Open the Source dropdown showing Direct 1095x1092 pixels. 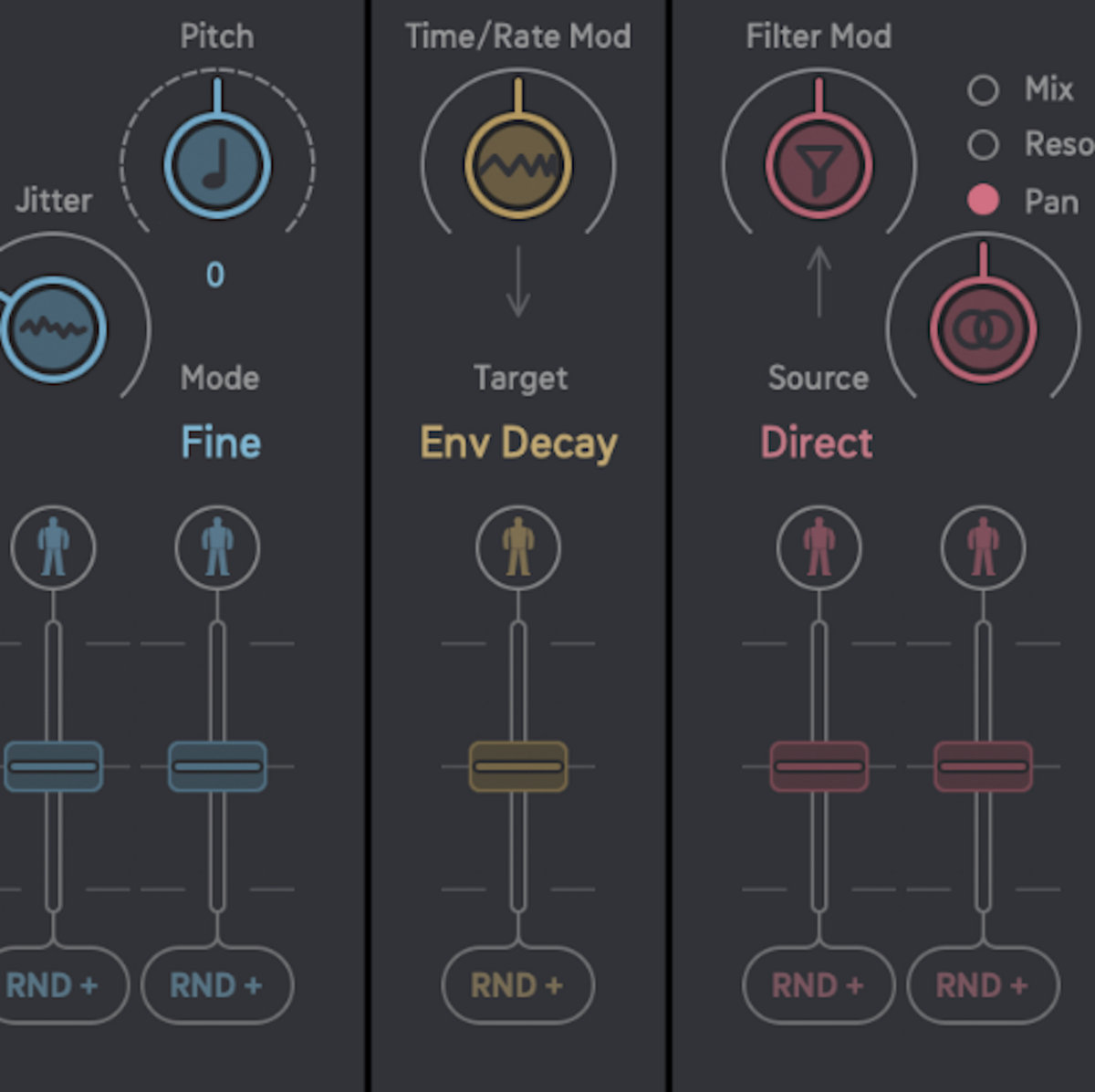817,443
